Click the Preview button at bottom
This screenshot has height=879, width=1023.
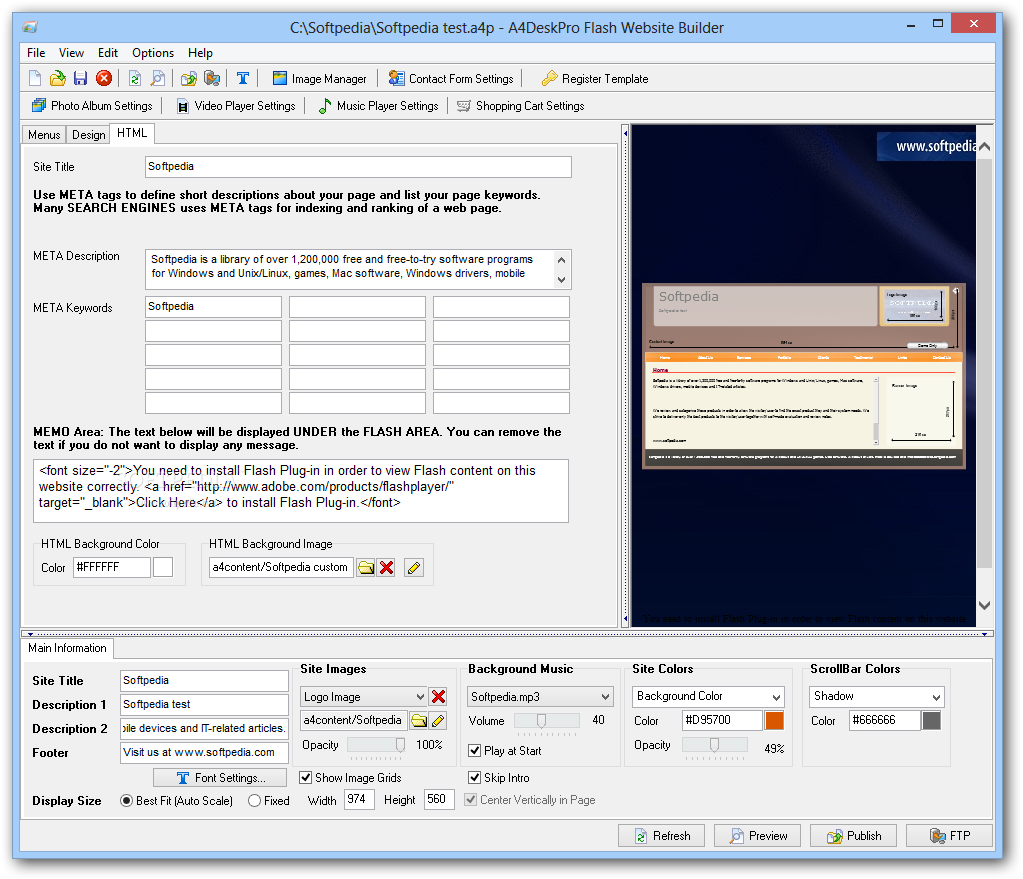click(x=757, y=836)
